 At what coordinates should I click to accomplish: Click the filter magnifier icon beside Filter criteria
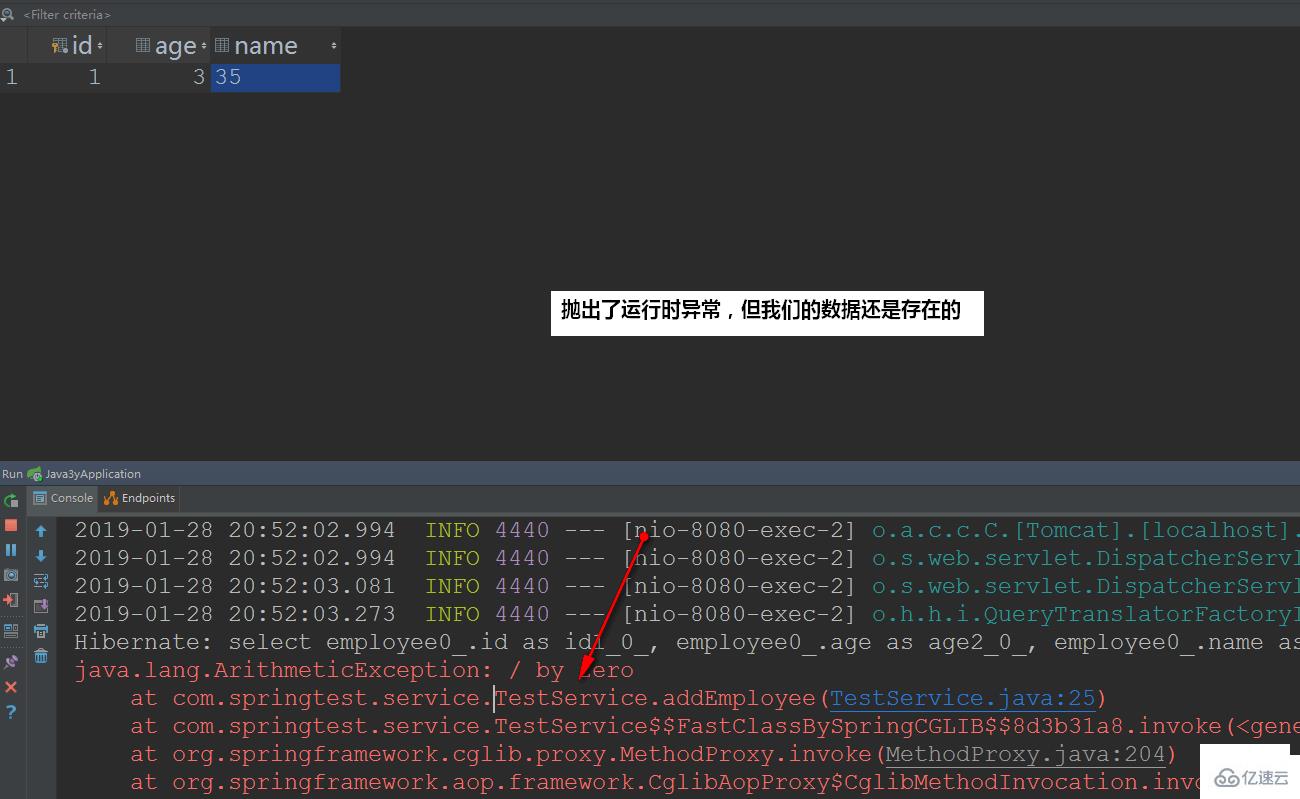point(8,14)
